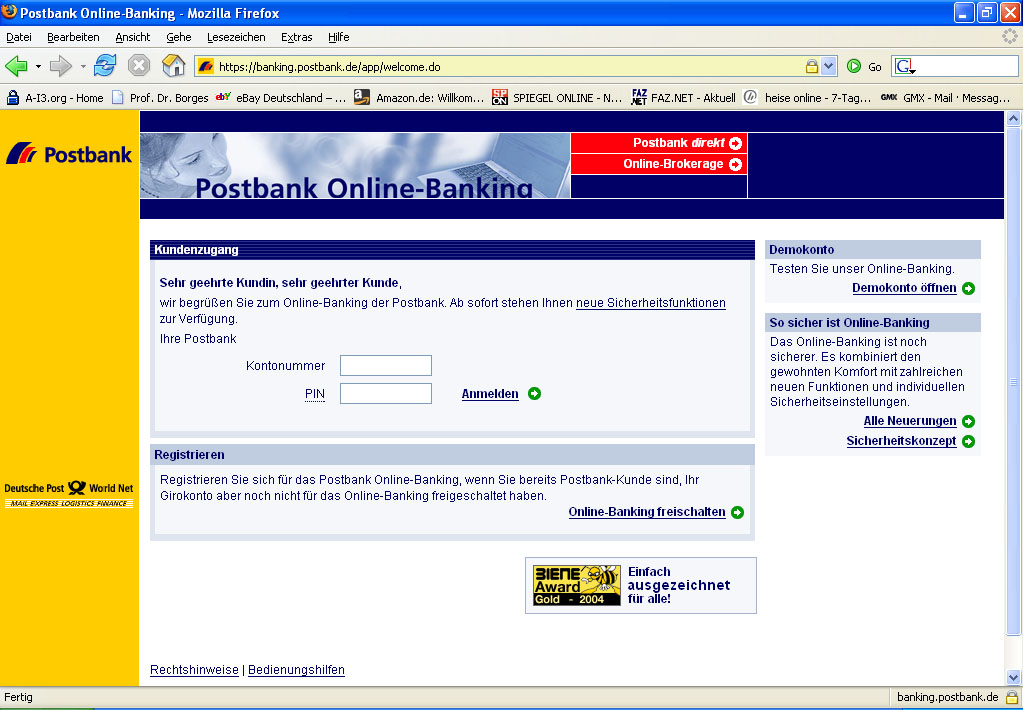Viewport: 1023px width, 710px height.
Task: Click the vertical scrollbar down arrow
Action: pyautogui.click(x=1013, y=677)
